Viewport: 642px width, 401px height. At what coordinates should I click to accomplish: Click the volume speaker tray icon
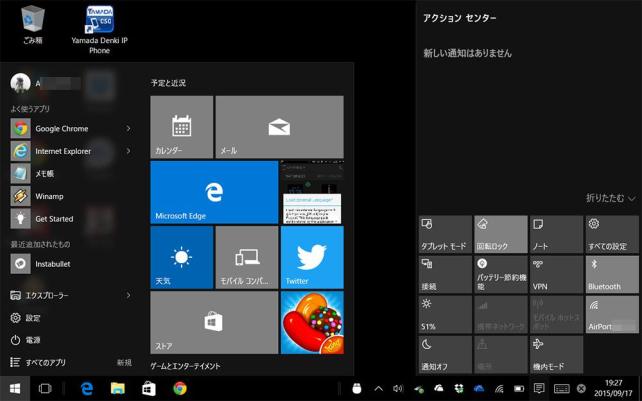pos(398,388)
